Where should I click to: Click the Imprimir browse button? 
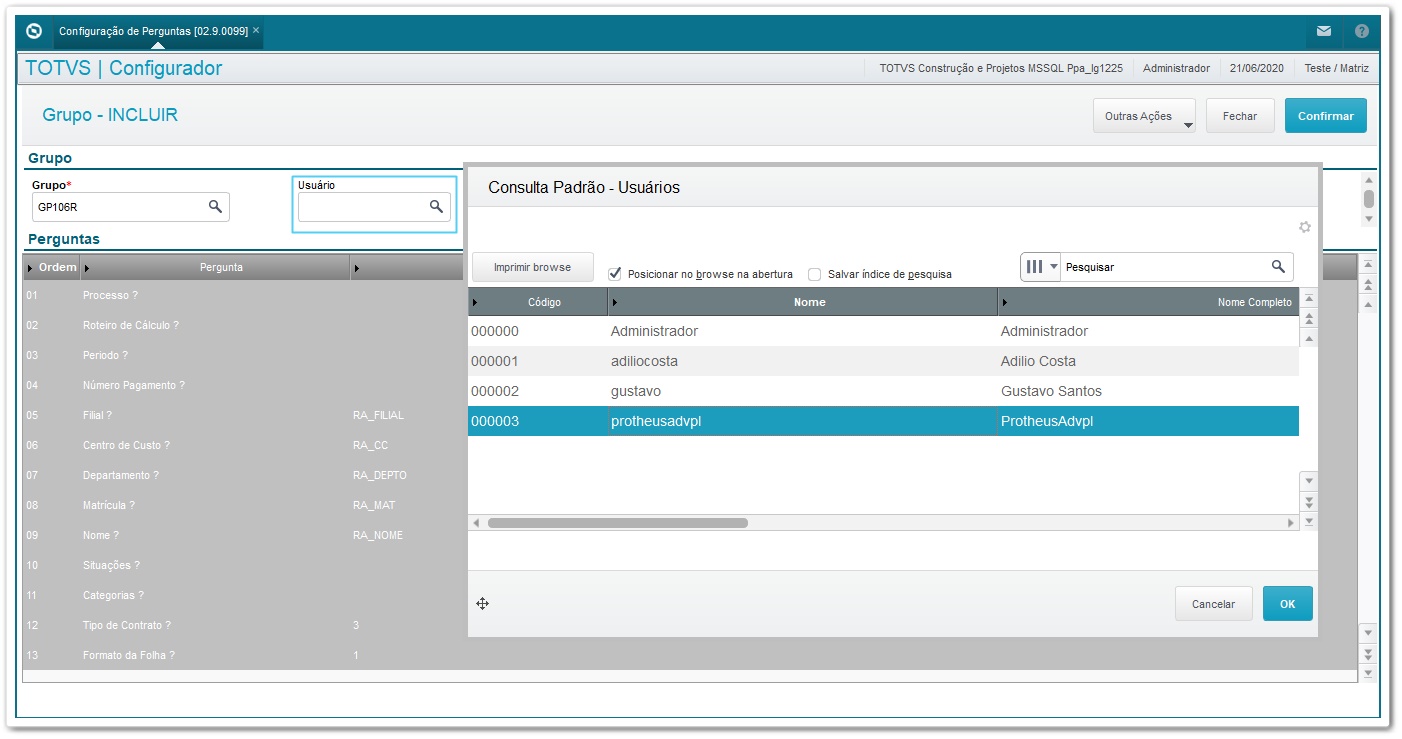[x=532, y=267]
